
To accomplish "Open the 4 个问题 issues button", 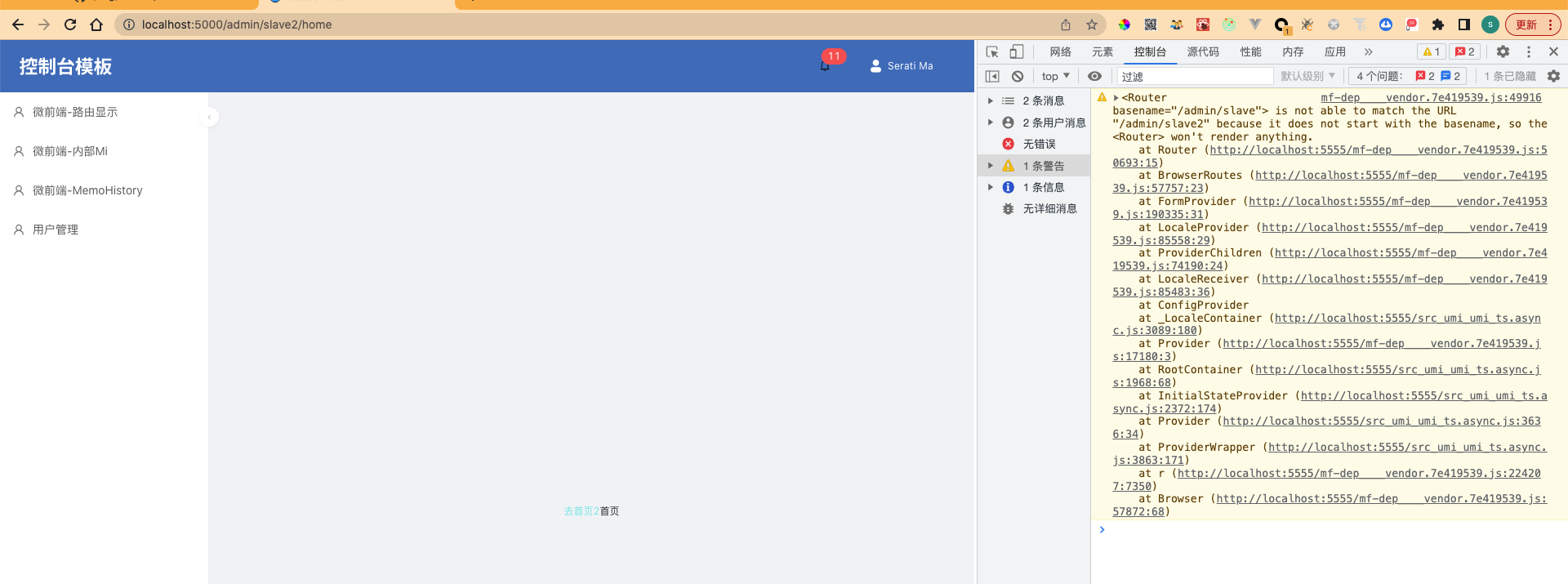I will (x=1407, y=76).
